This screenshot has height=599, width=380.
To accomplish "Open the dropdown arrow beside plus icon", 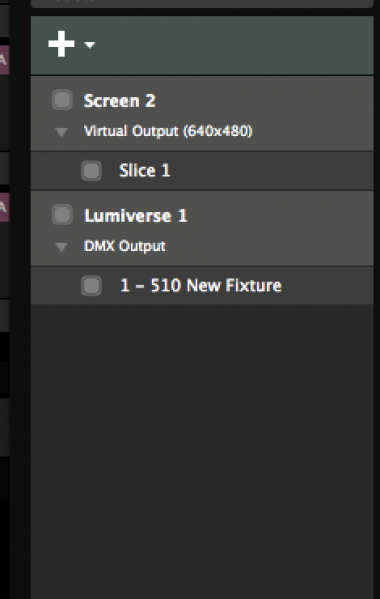I will click(x=90, y=45).
